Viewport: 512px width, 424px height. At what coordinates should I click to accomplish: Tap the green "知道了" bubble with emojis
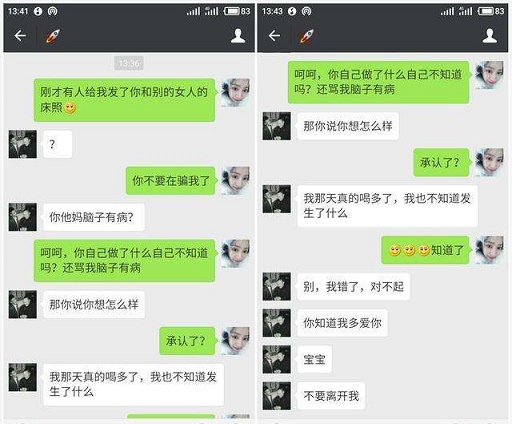click(x=425, y=250)
